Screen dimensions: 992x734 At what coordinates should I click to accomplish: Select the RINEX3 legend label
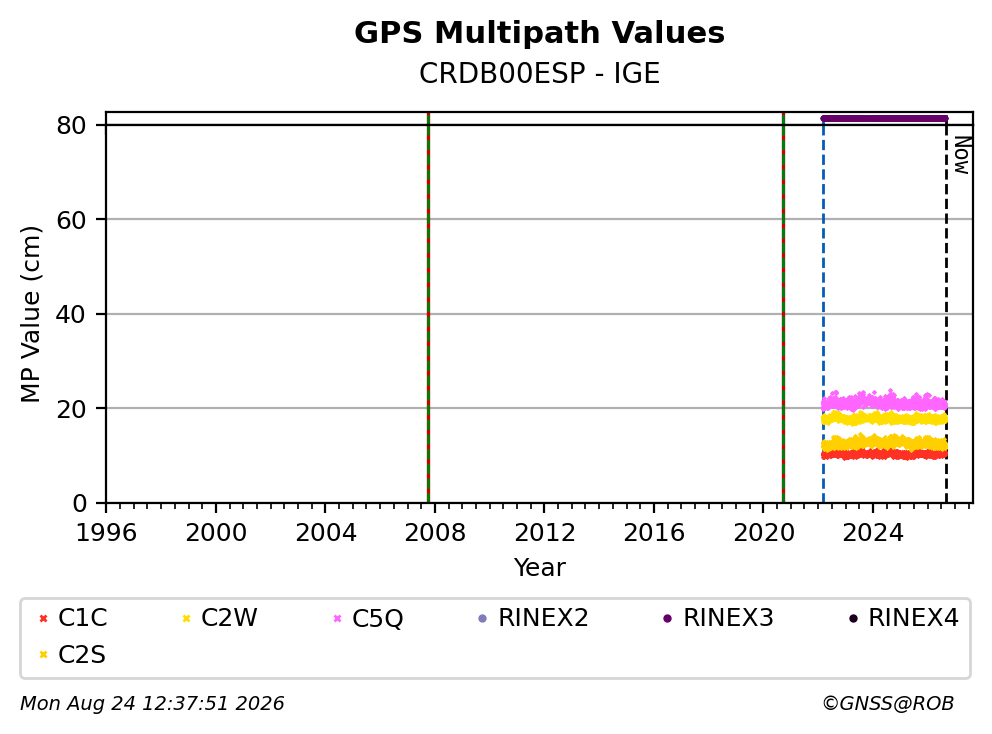click(x=728, y=618)
